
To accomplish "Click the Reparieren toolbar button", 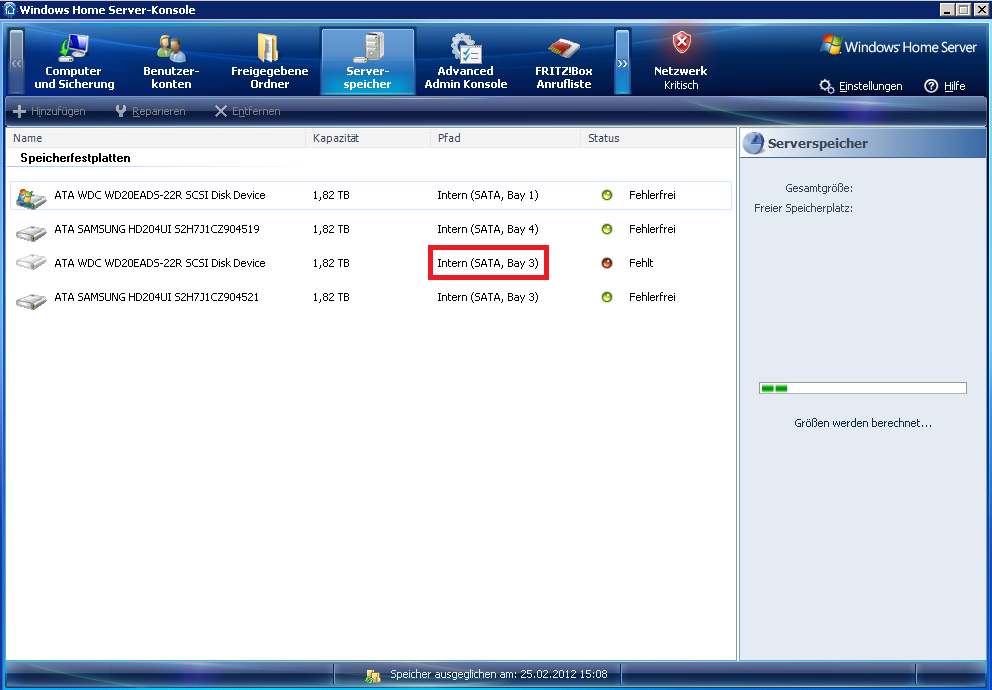I will pos(150,111).
